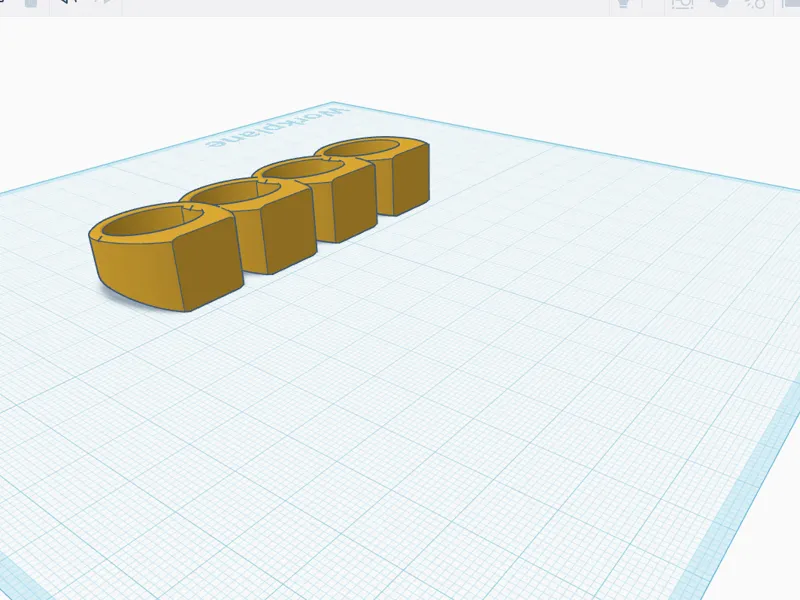Click flat side face of rightmost ring
The height and width of the screenshot is (600, 800).
(x=411, y=179)
